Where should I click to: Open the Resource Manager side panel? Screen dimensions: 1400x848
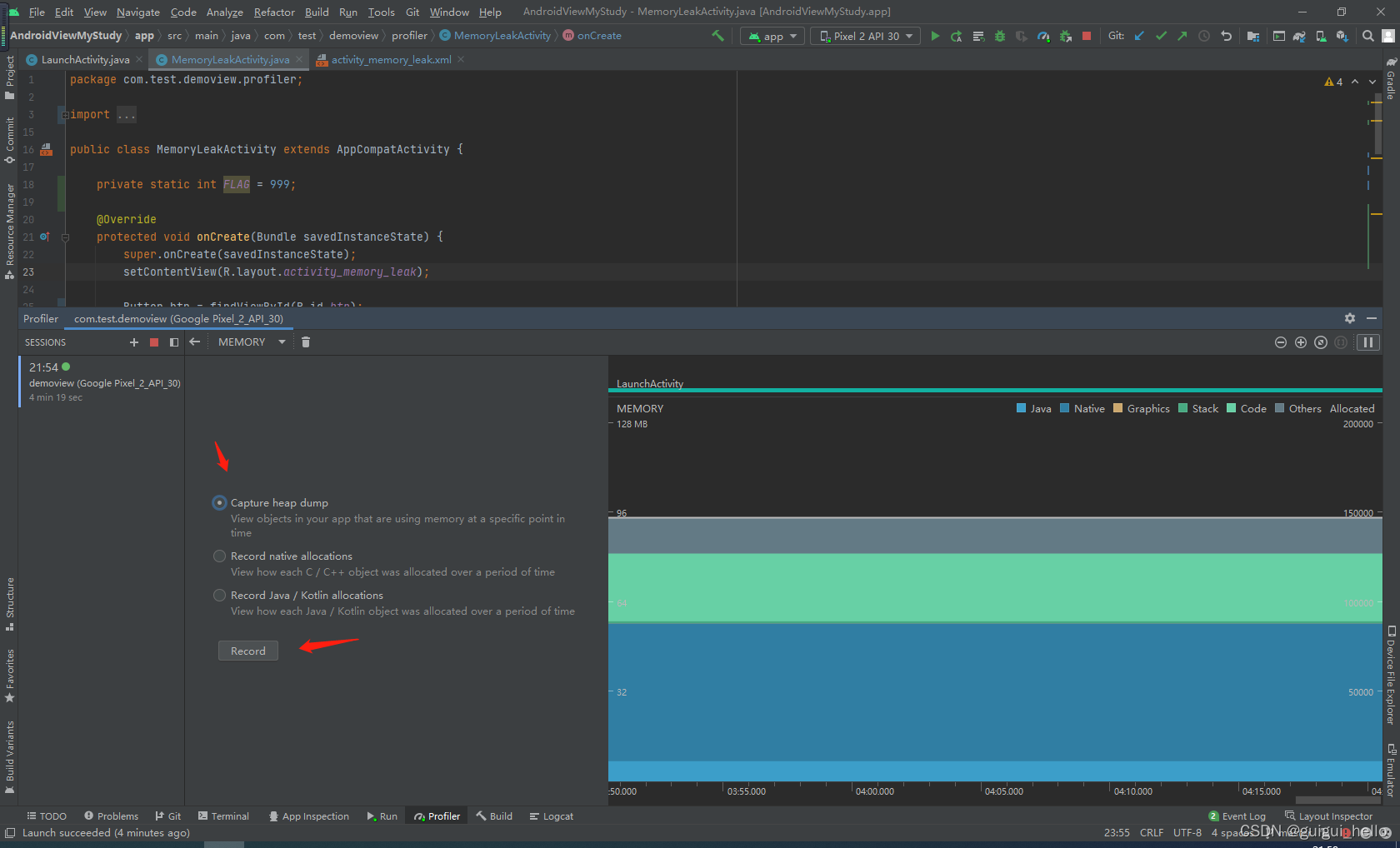pos(10,232)
